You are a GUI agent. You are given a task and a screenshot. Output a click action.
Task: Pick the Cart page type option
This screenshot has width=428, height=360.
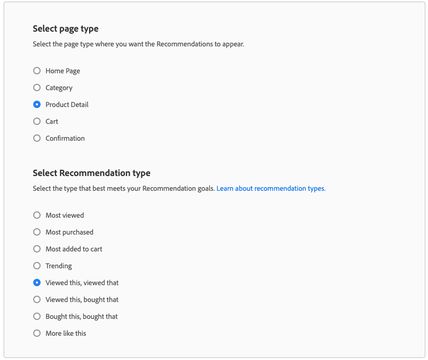click(x=37, y=121)
